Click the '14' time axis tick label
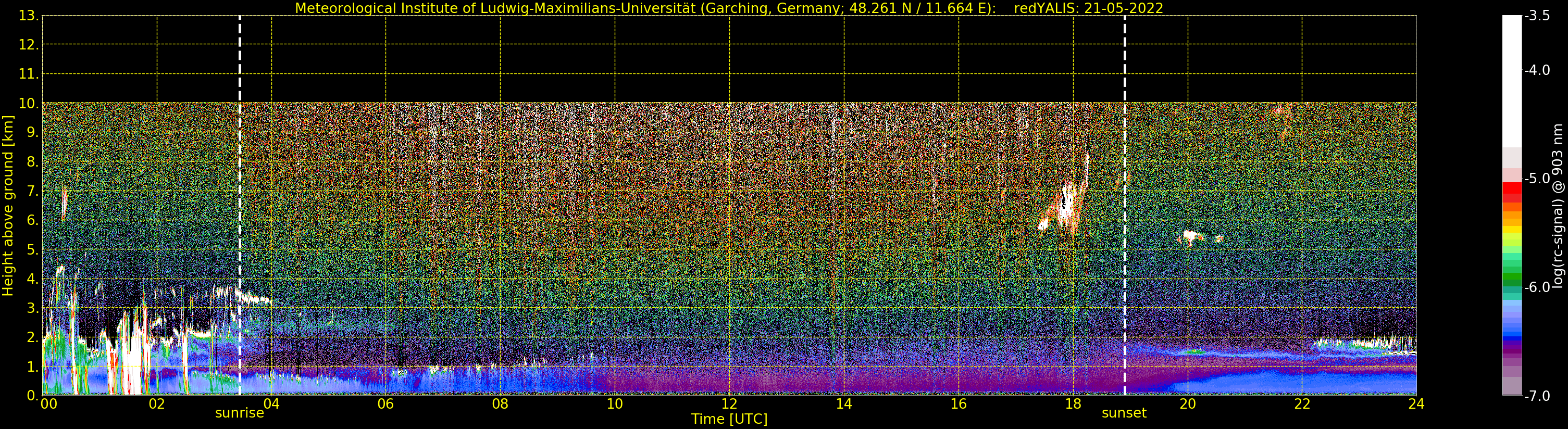 tap(844, 404)
